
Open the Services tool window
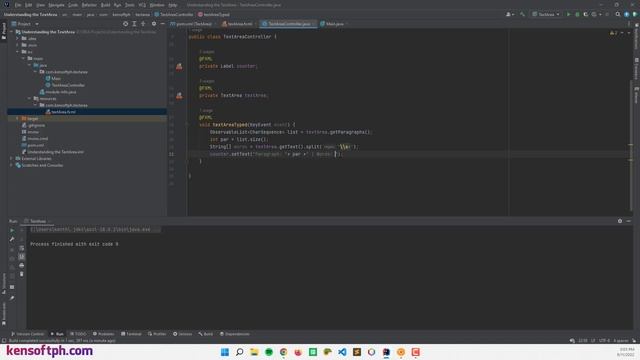point(182,334)
